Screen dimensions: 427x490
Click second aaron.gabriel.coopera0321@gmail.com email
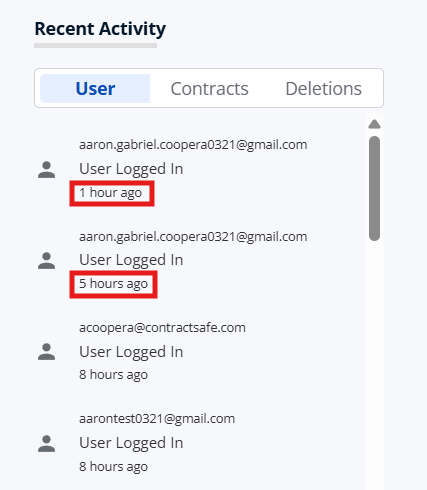[x=193, y=237]
